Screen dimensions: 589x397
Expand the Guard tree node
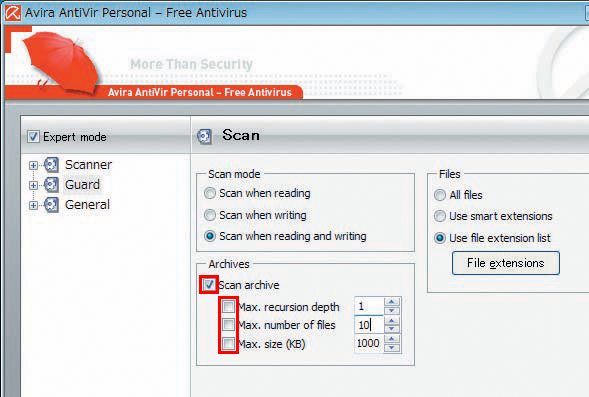pos(33,185)
